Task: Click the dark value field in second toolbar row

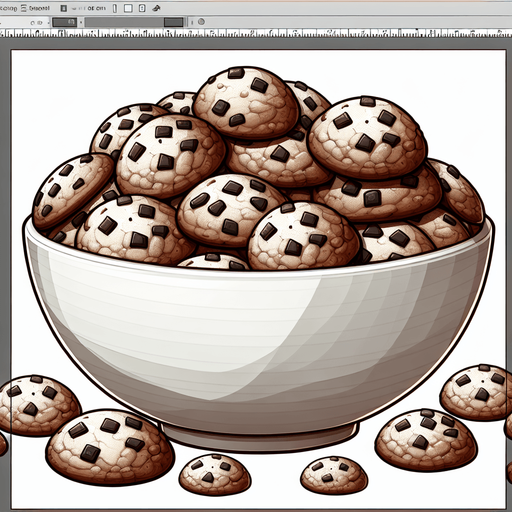Action: (64, 22)
